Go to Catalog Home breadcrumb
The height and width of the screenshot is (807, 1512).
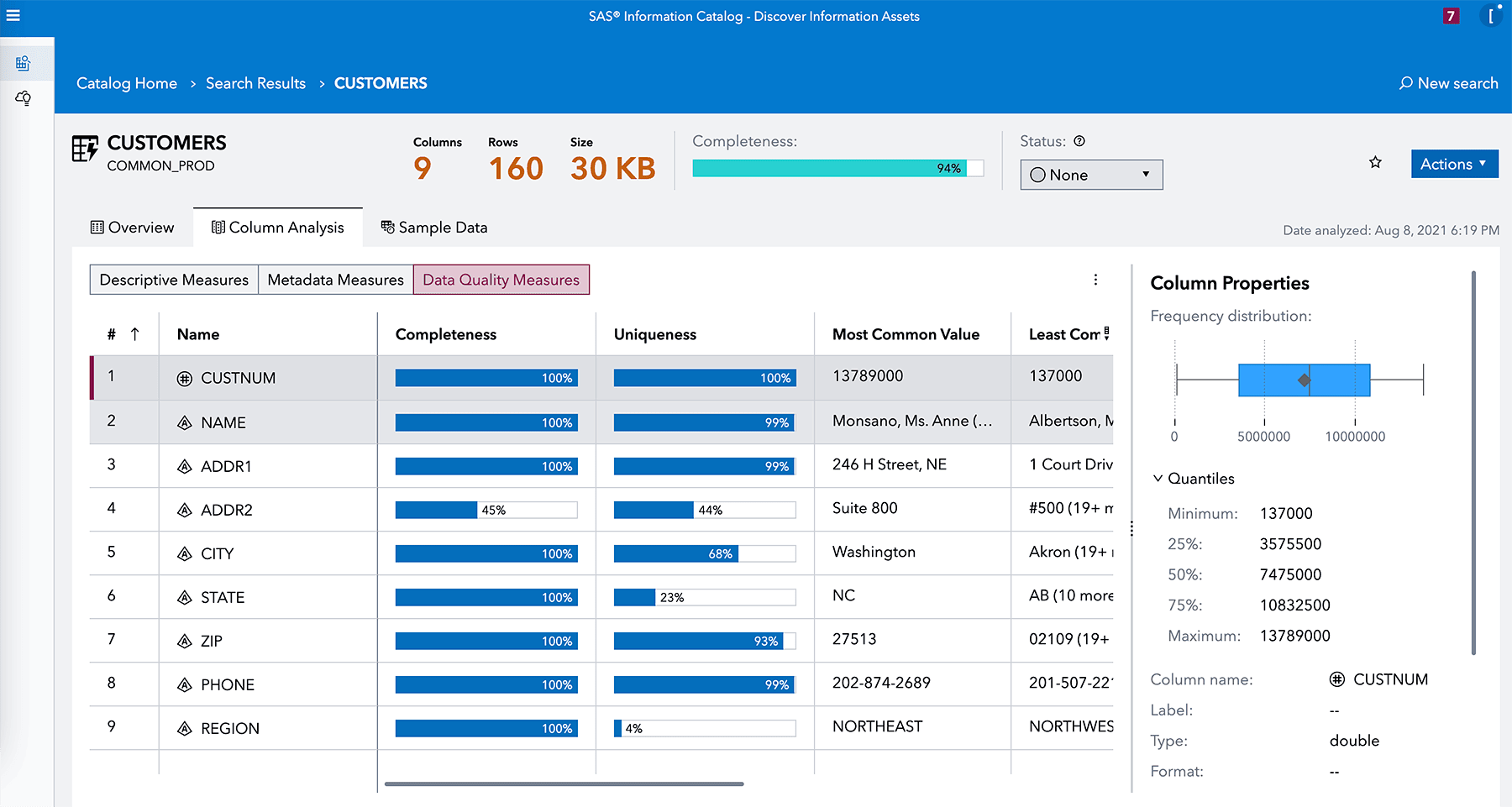(127, 83)
